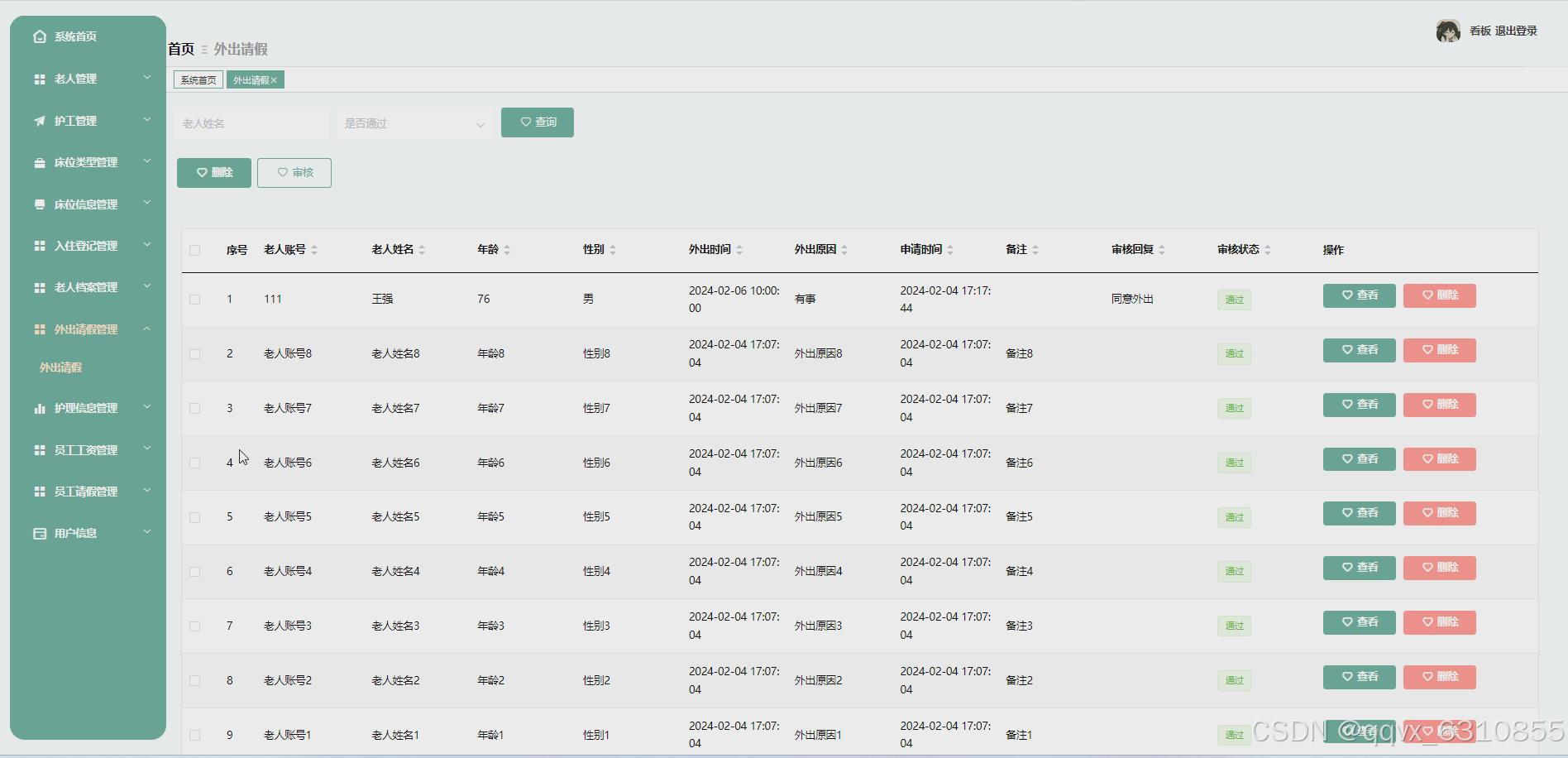Focus the 老人姓名 search field
The height and width of the screenshot is (758, 1568).
[251, 123]
